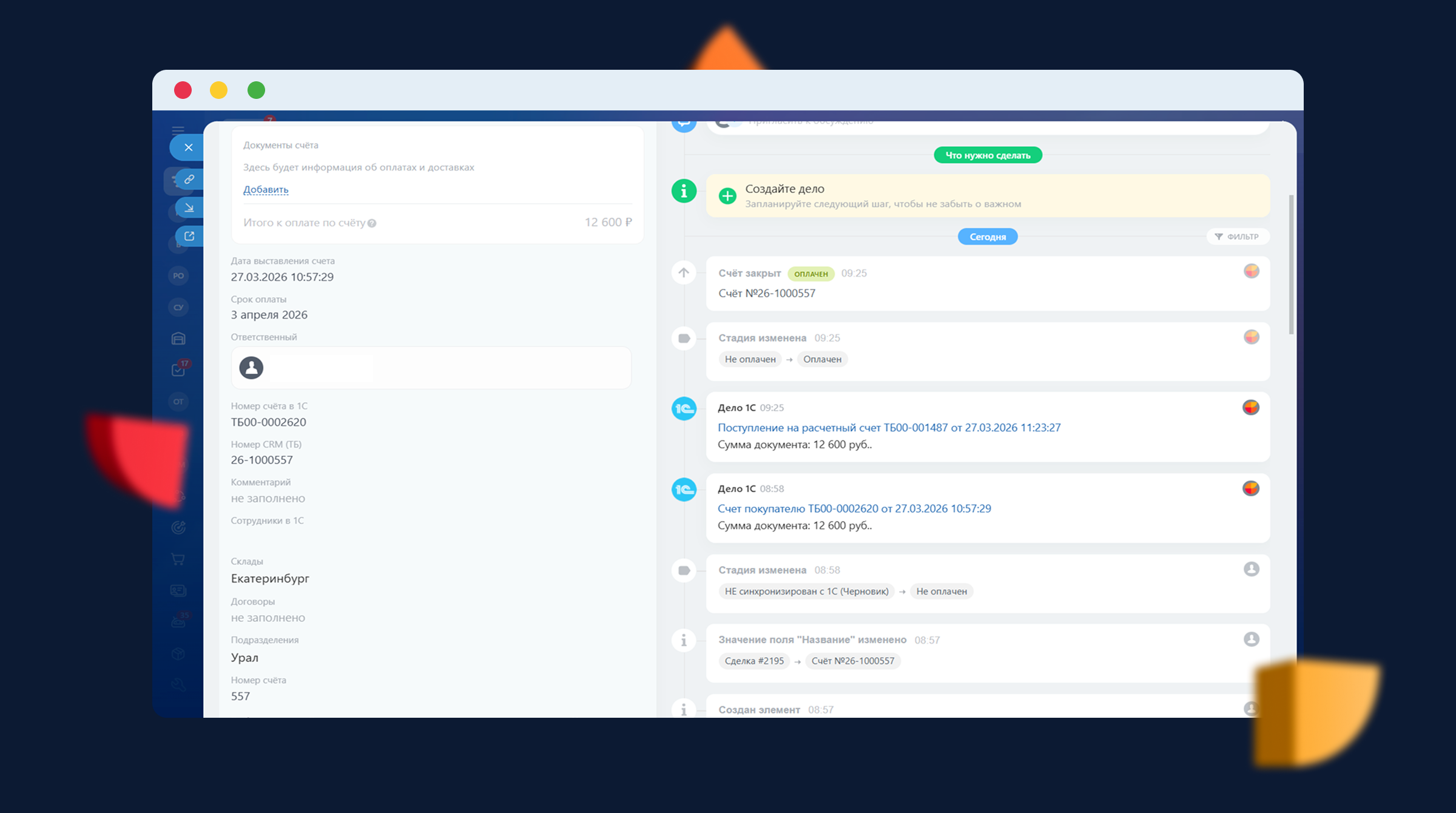Open the shopping cart sidebar icon
The image size is (1456, 813).
(178, 559)
